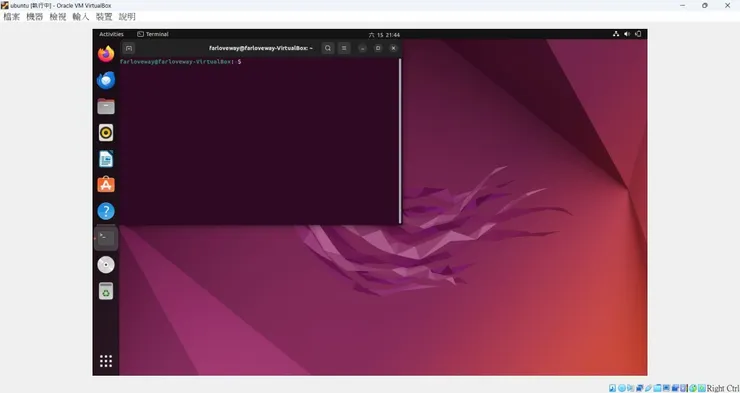This screenshot has height=393, width=740.
Task: Open the Terminal hamburger menu
Action: point(344,48)
